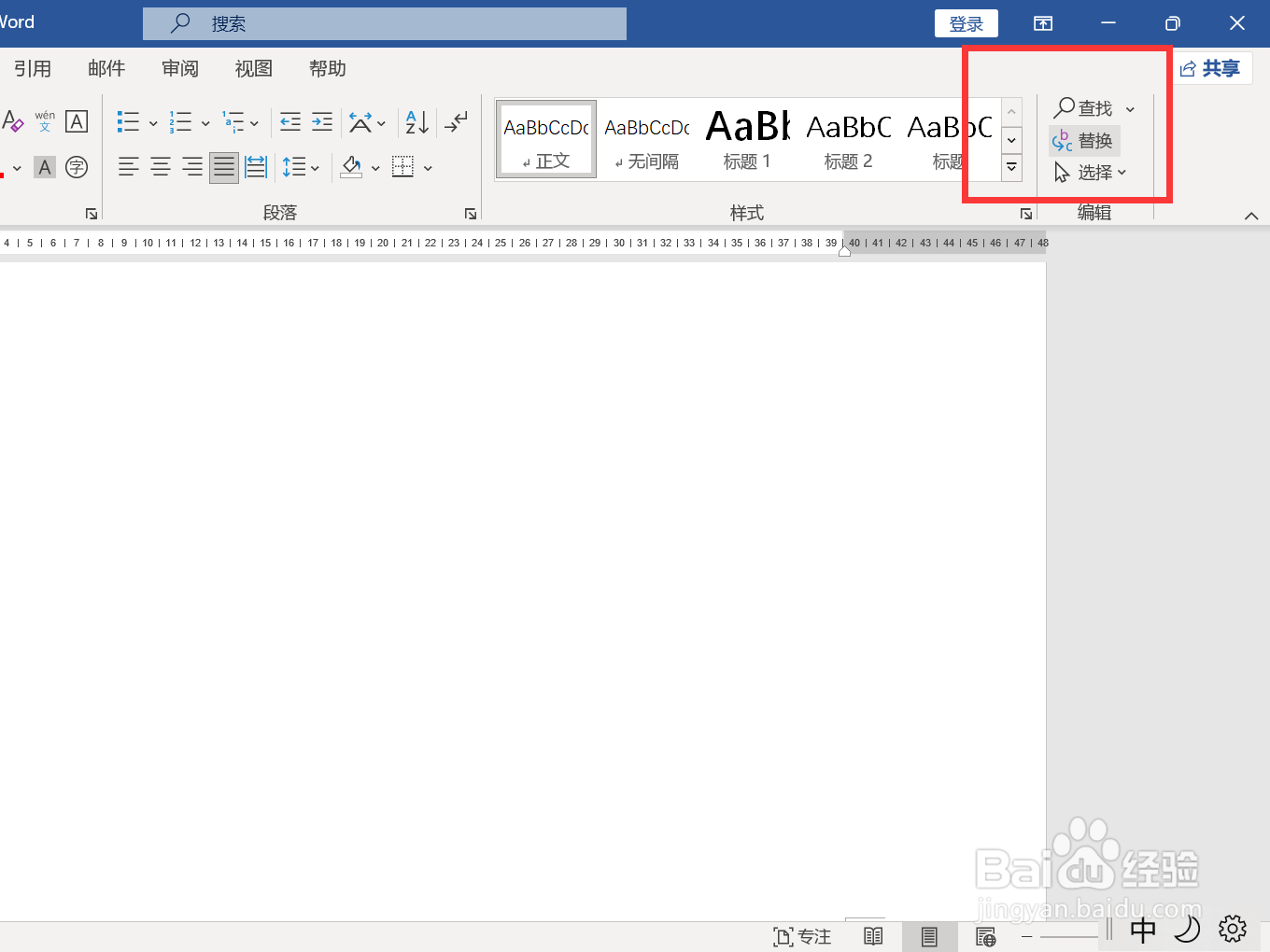
Task: Switch to 专注 (Focus) mode
Action: [802, 936]
